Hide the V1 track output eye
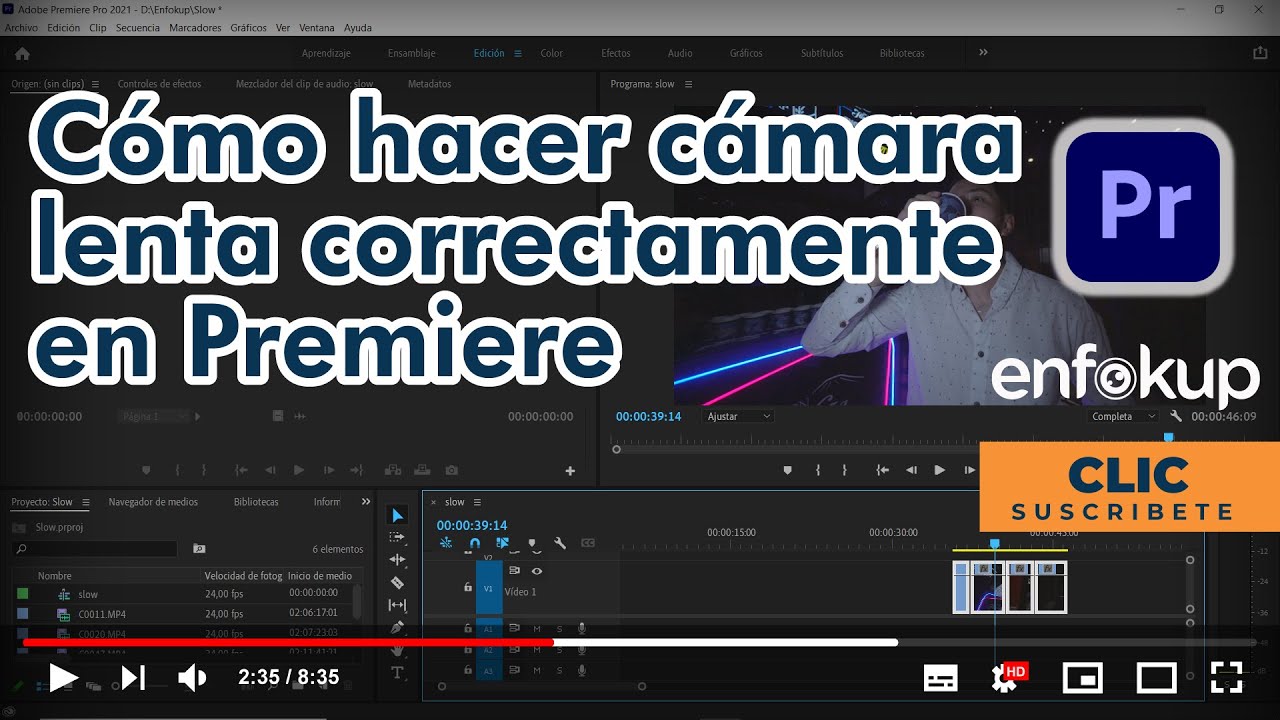The image size is (1280, 720). pyautogui.click(x=537, y=571)
